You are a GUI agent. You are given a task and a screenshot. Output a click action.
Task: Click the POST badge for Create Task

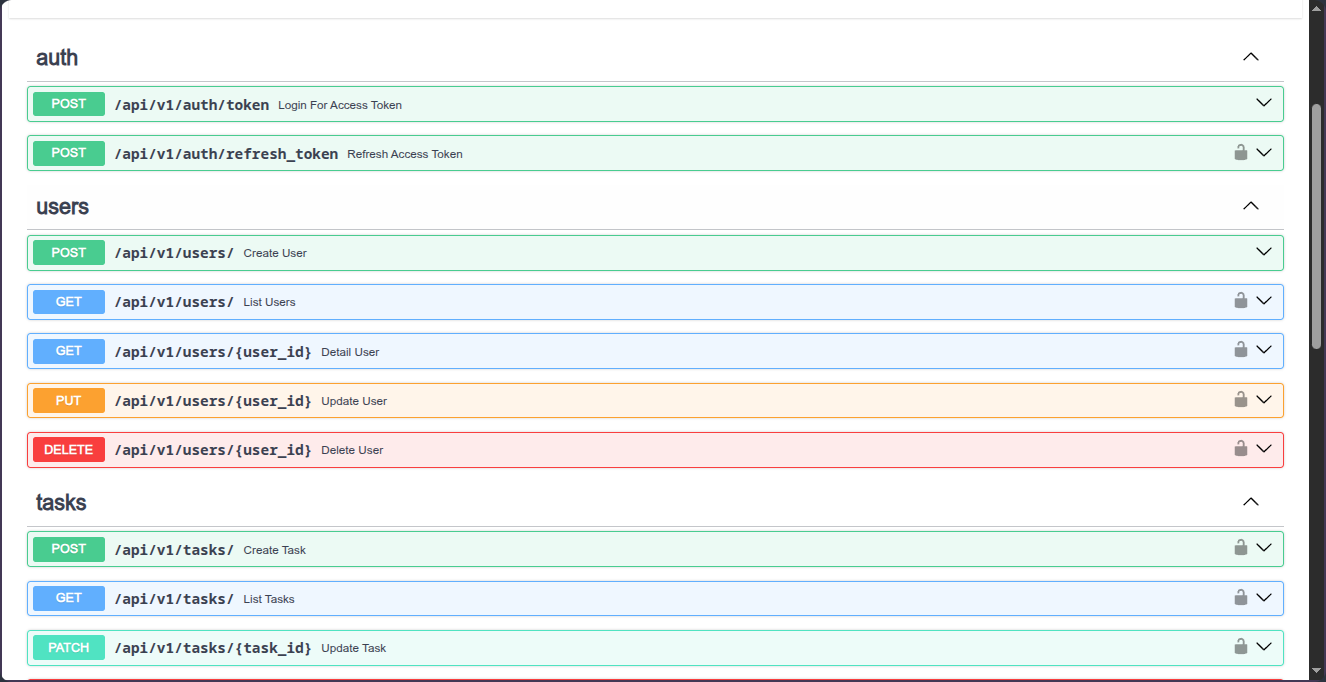click(69, 549)
